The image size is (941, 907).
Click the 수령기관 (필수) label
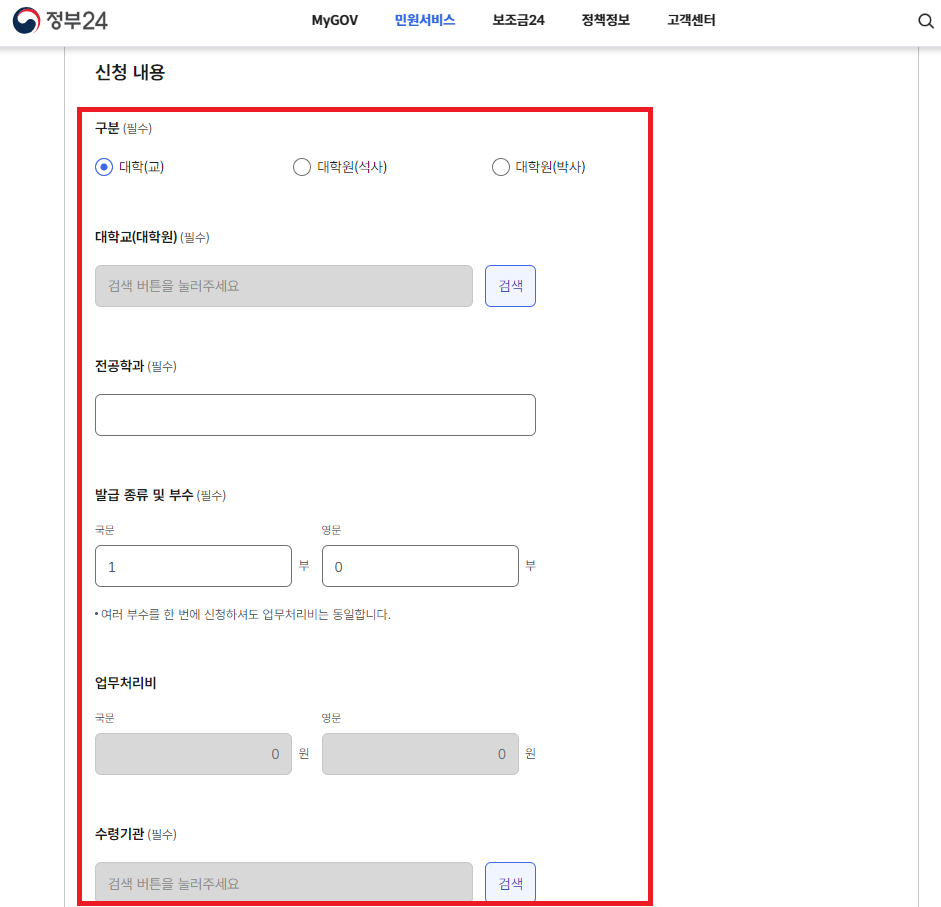tap(136, 834)
